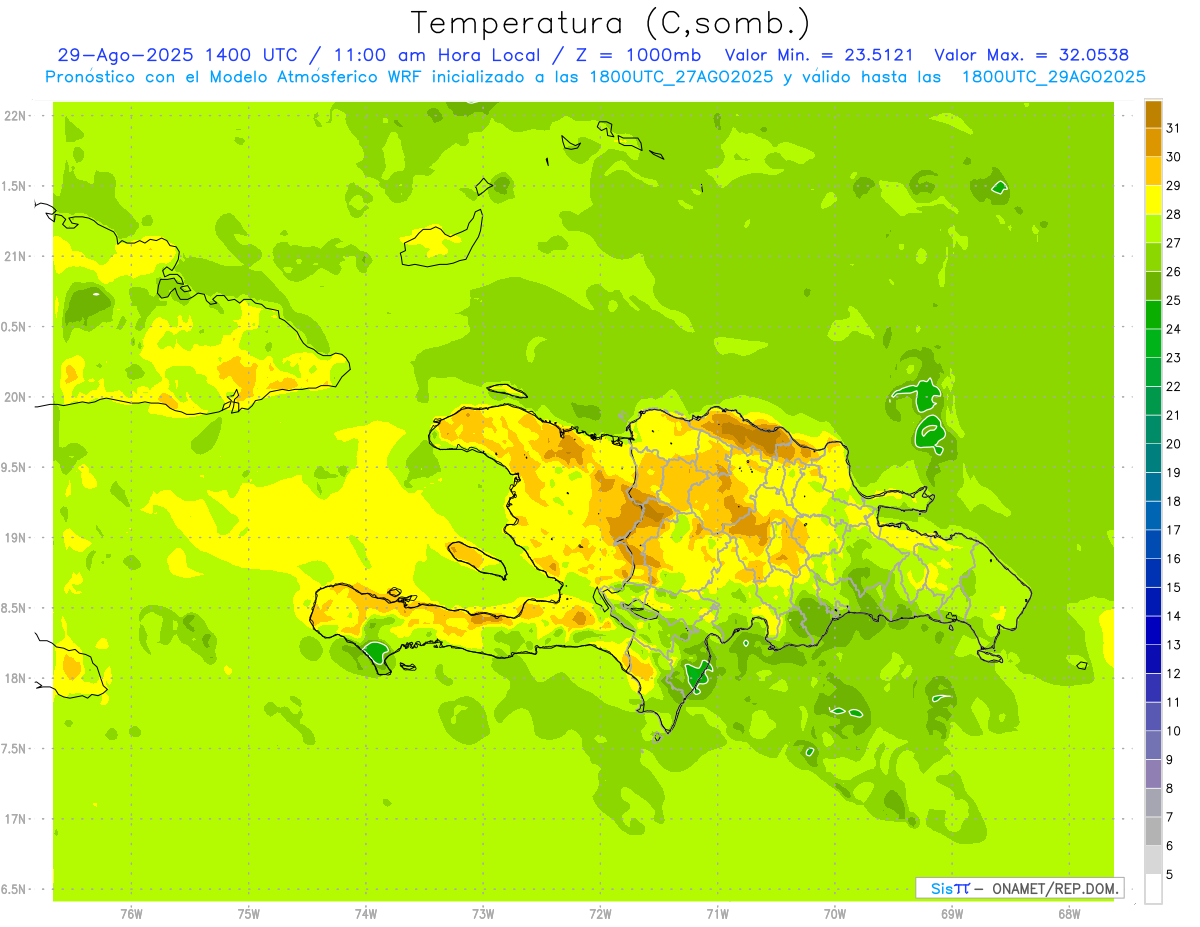1200x927 pixels.
Task: Click the 31 value on the color scale
Action: click(x=1174, y=128)
